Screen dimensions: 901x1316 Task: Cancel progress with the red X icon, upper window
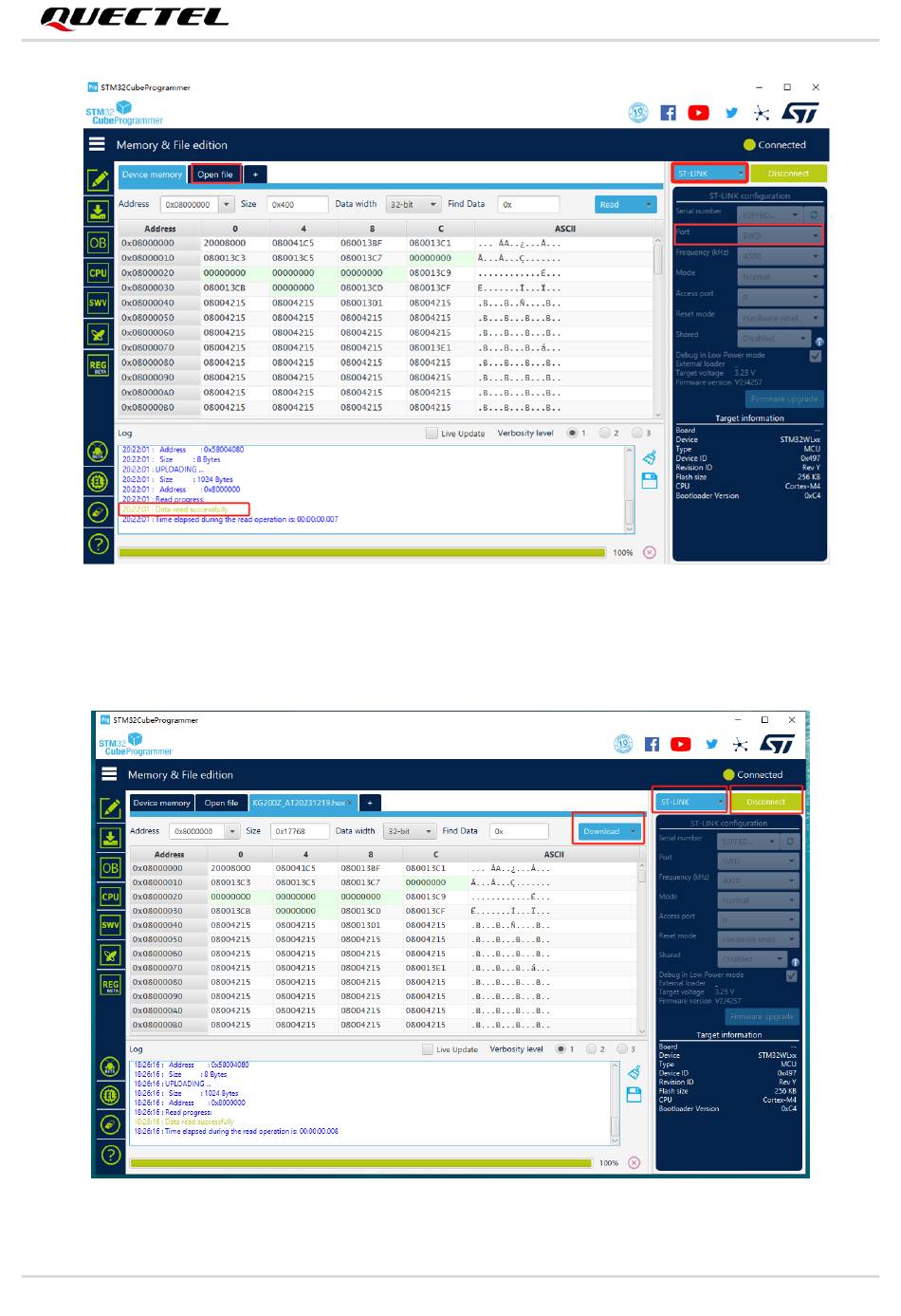click(650, 552)
